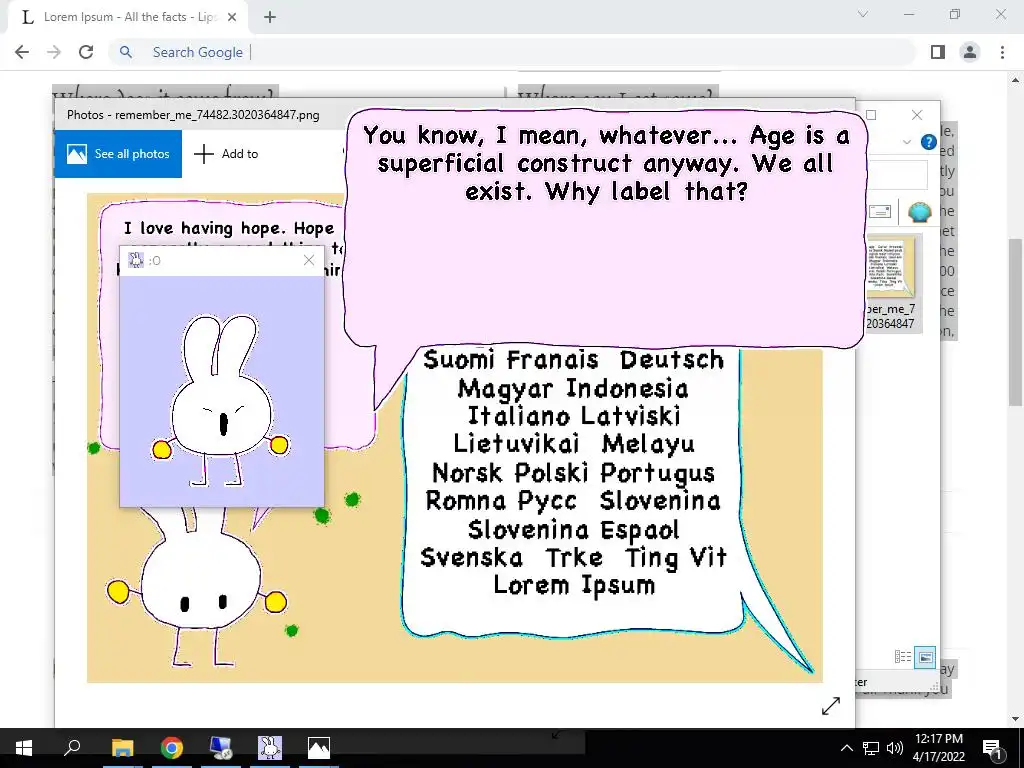Click "Svenska" in the language list bubble
Screen dimensions: 1024x768
[x=472, y=558]
